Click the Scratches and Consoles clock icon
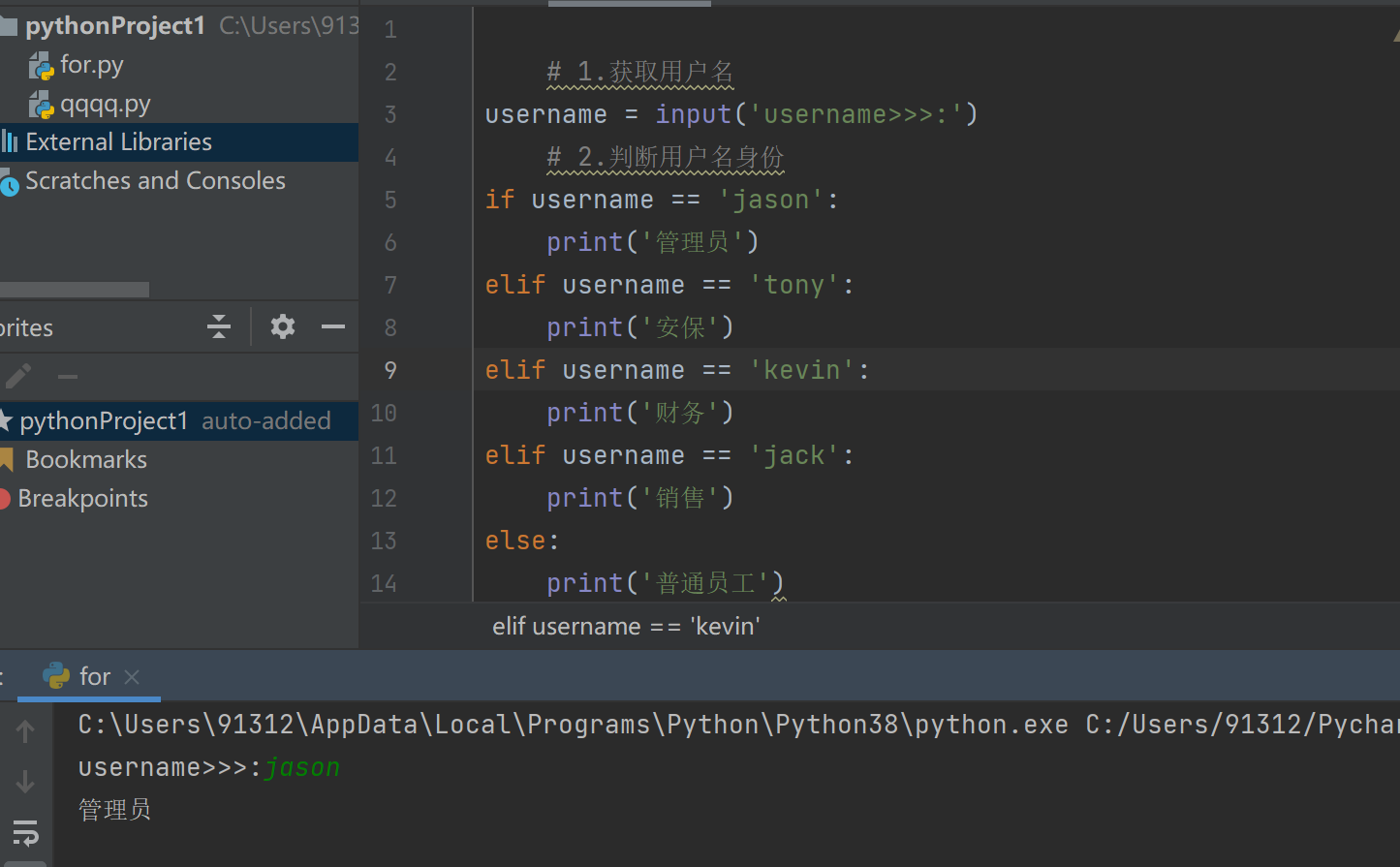 9,182
